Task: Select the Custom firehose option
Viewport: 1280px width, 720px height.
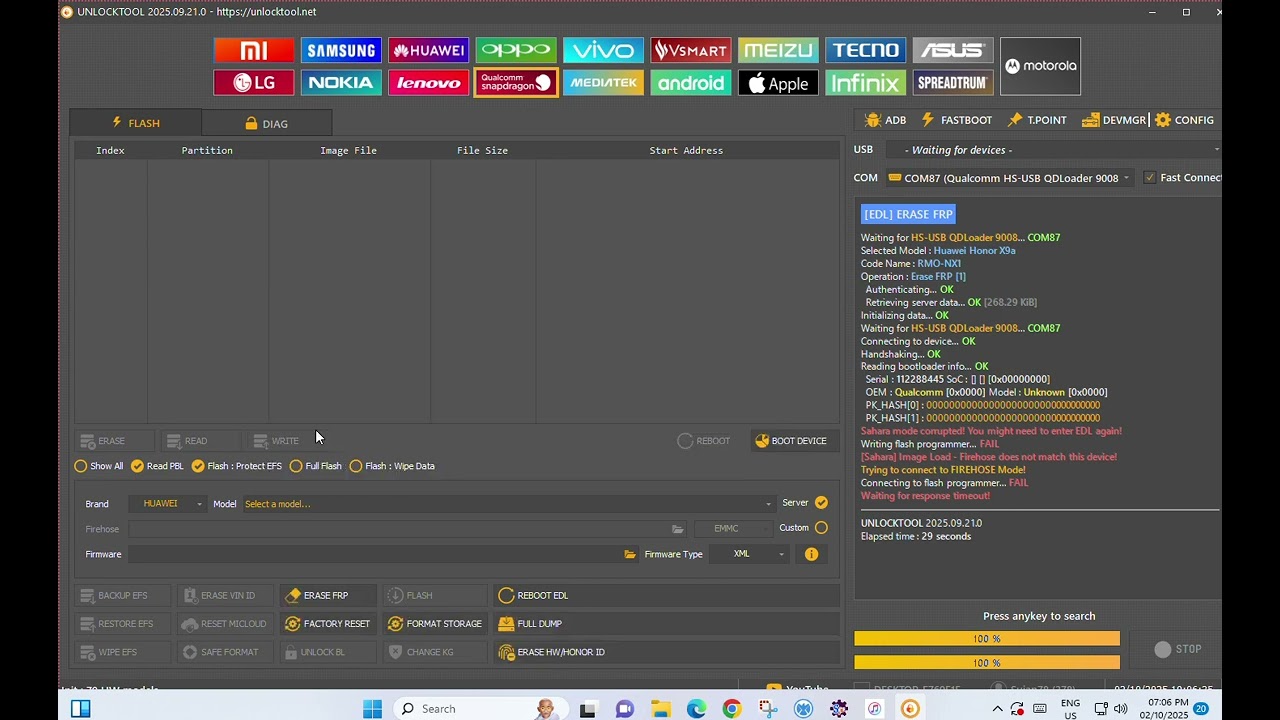Action: click(x=821, y=528)
